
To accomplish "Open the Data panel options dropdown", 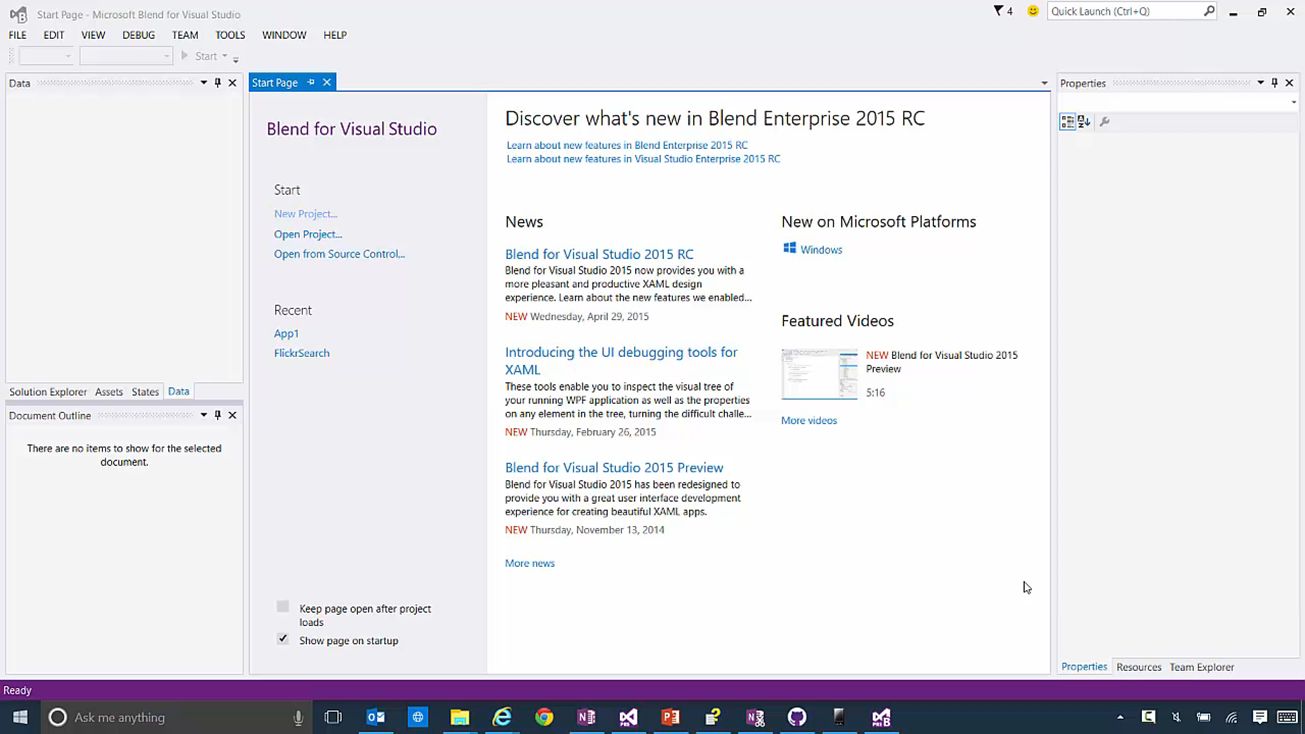I will click(204, 83).
